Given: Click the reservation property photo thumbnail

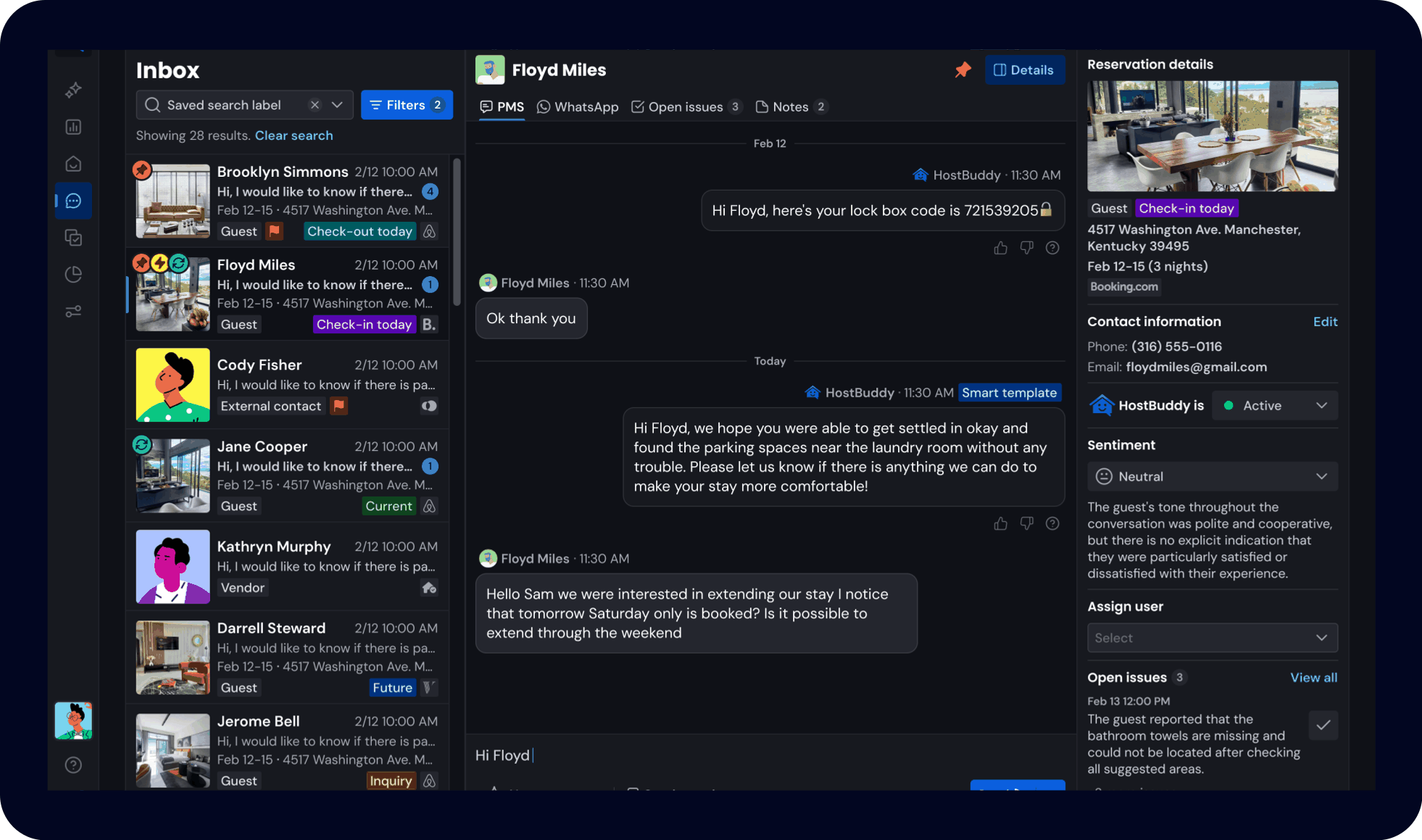Looking at the screenshot, I should pos(1212,136).
